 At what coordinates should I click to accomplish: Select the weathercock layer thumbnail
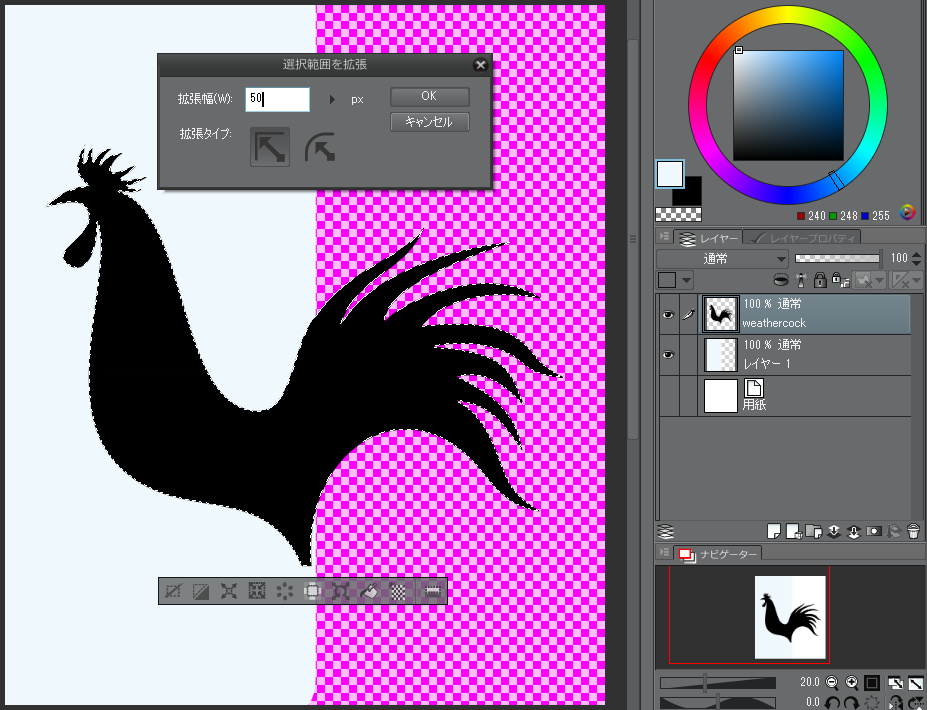721,315
